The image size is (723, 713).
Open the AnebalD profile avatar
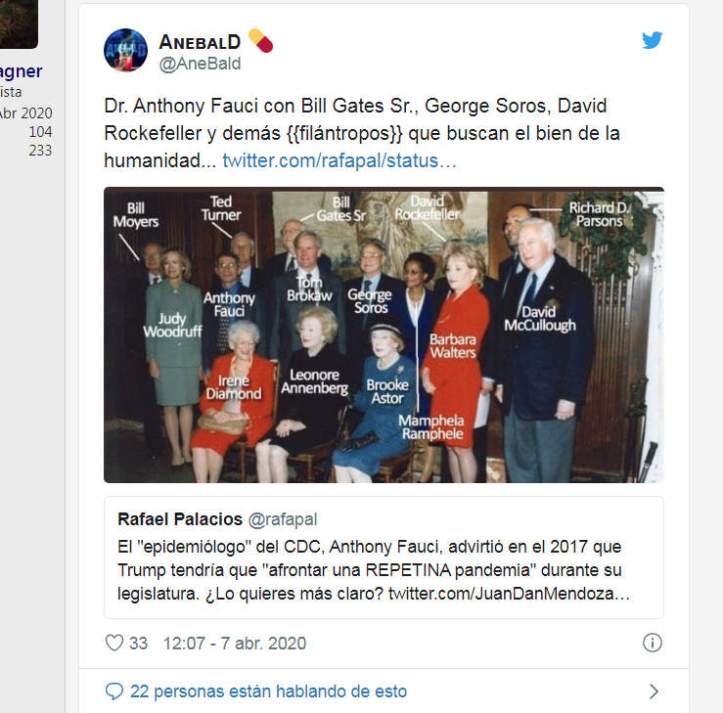tap(125, 50)
